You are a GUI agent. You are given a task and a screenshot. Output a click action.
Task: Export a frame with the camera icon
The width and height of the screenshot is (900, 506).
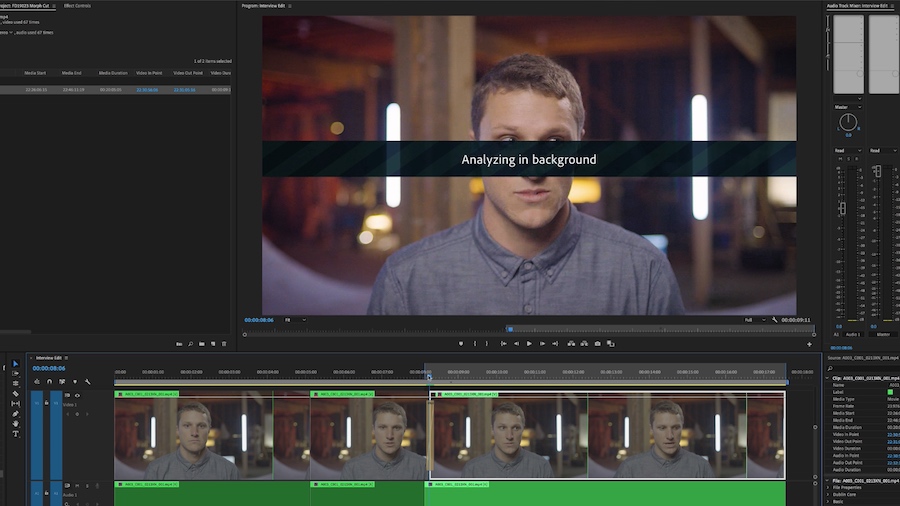(598, 344)
